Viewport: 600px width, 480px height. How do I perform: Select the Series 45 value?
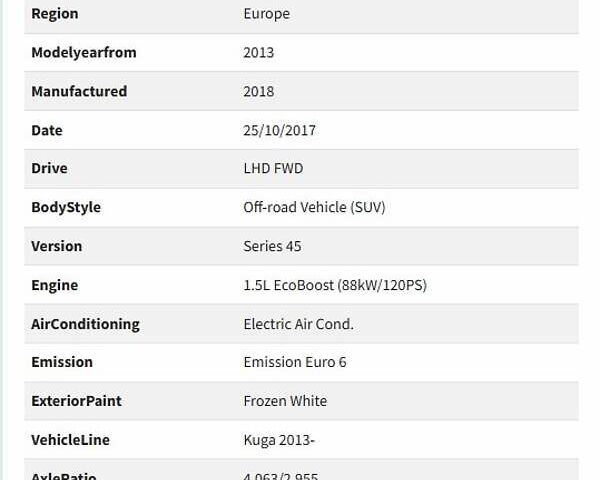(x=272, y=246)
